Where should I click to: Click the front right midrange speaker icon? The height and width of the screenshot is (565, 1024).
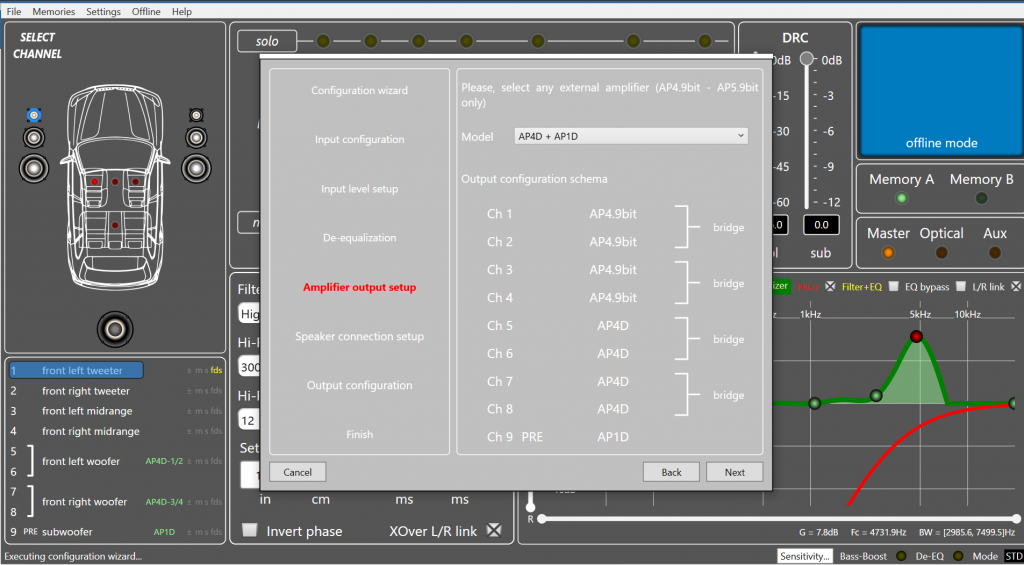point(196,138)
